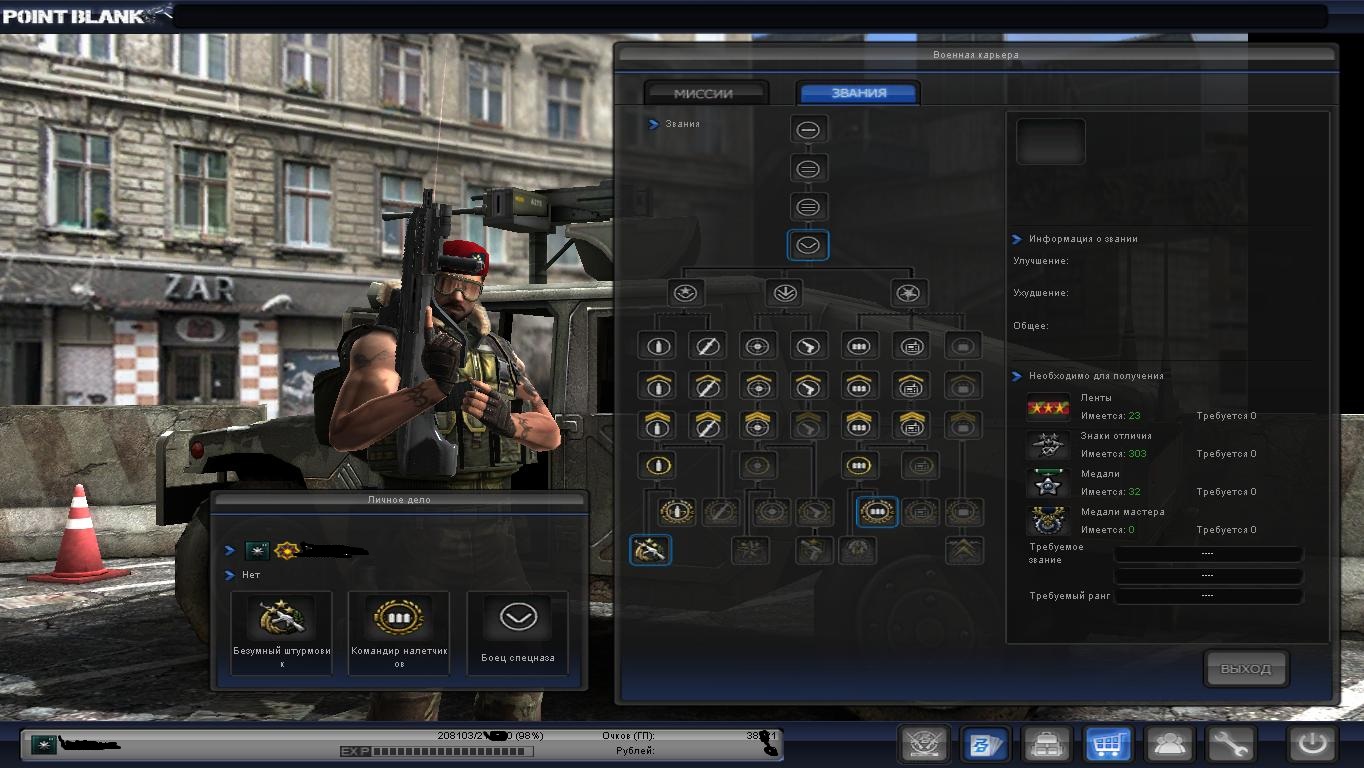The height and width of the screenshot is (768, 1364).
Task: Select the gold-ringed single-bullet rank icon
Action: (x=658, y=465)
